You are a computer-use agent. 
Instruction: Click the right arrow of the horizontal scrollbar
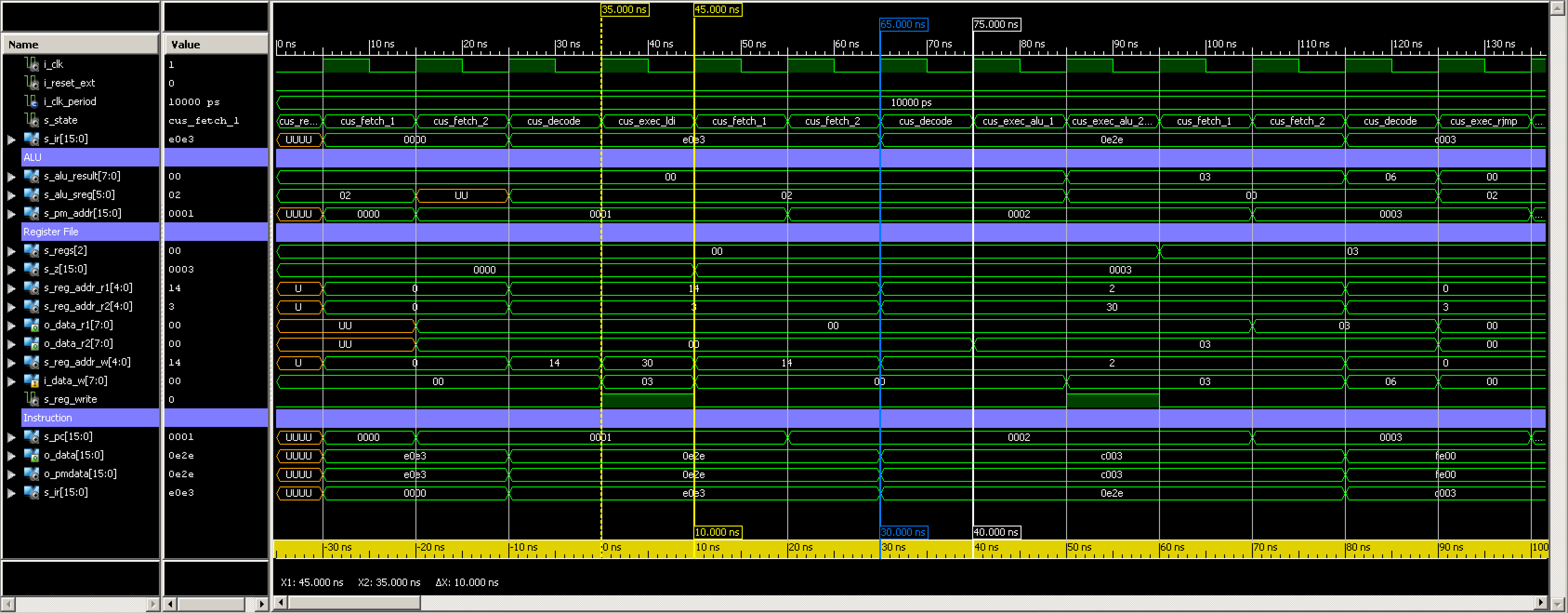1540,602
